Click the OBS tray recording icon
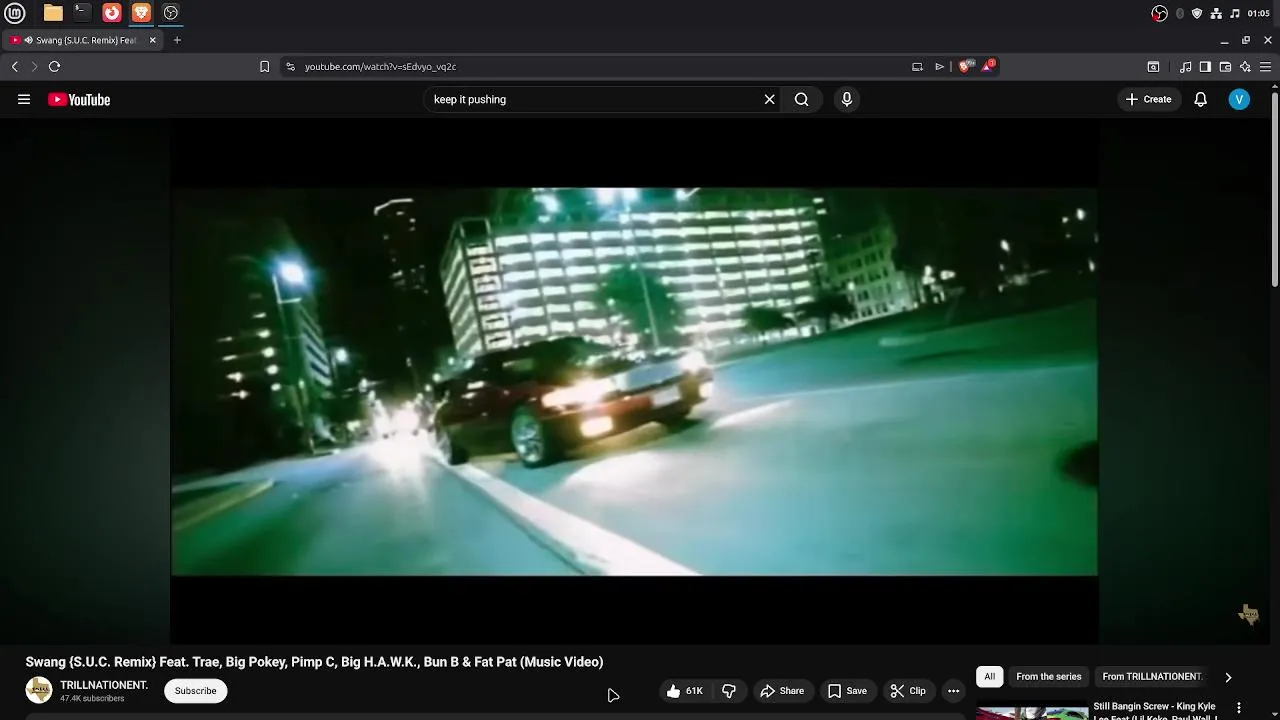The image size is (1280, 720). [x=1159, y=13]
